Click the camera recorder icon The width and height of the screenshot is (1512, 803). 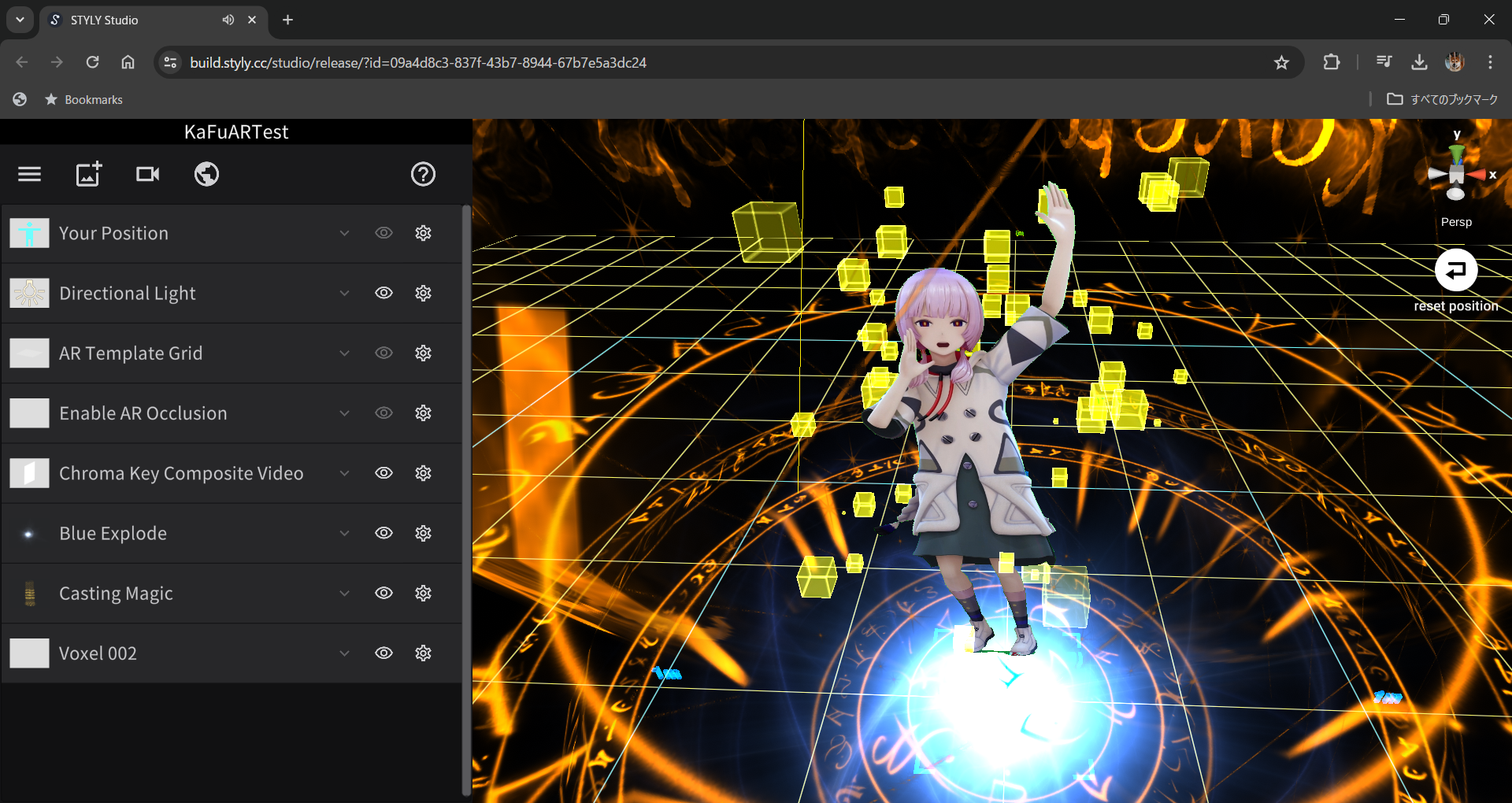tap(148, 174)
